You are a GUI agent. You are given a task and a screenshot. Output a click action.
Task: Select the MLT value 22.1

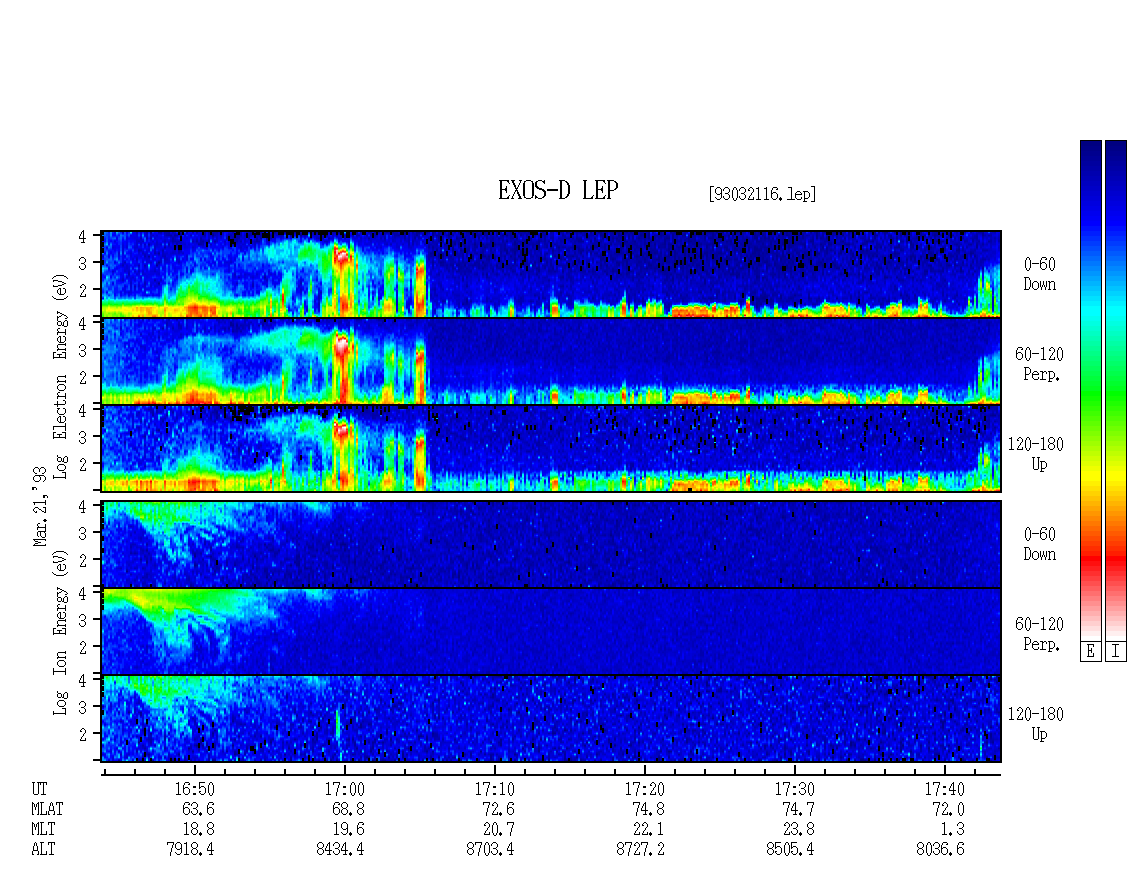648,829
